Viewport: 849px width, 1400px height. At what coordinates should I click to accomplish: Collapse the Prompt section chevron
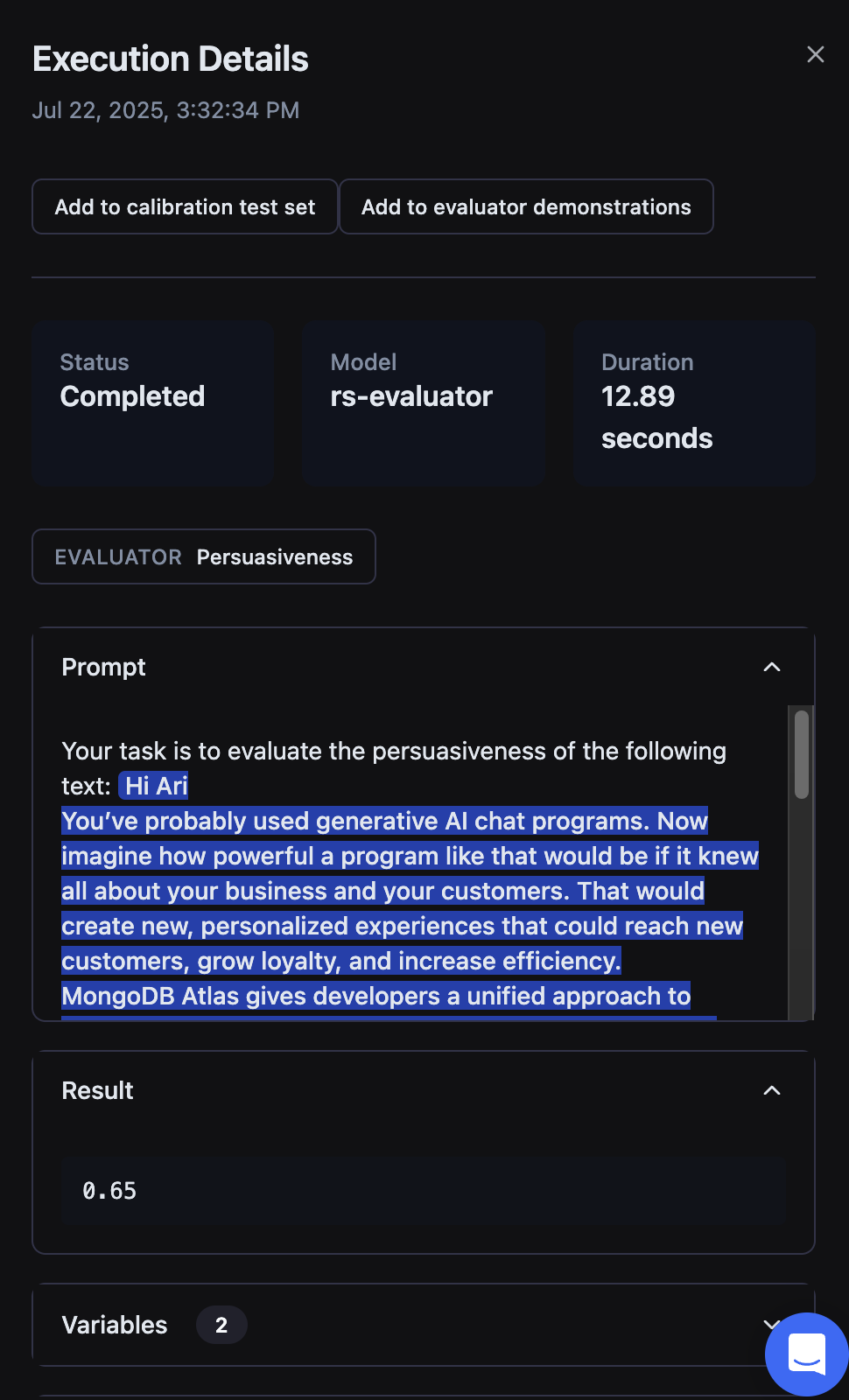pos(771,668)
